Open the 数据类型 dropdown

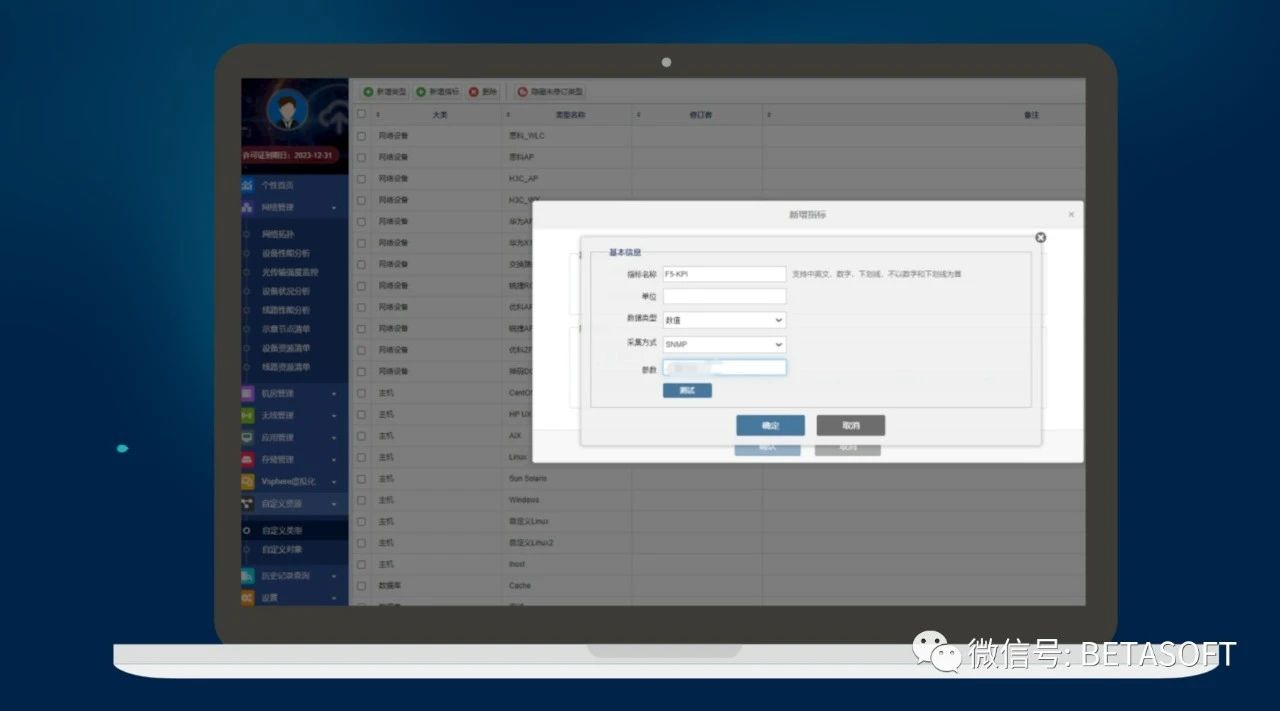(724, 320)
